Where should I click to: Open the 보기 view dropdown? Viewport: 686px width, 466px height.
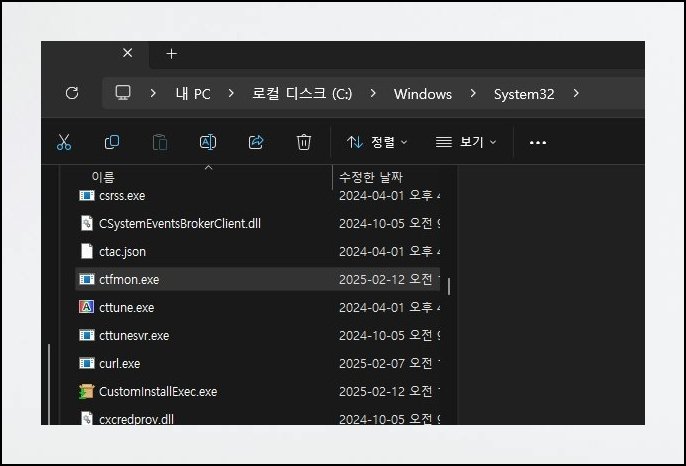[466, 142]
